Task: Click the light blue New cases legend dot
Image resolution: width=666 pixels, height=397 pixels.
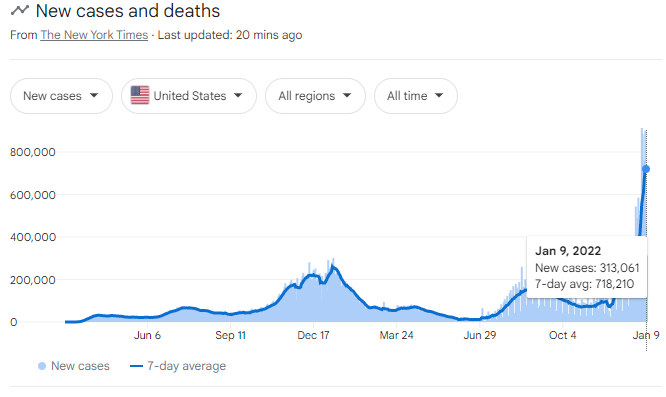Action: click(42, 366)
